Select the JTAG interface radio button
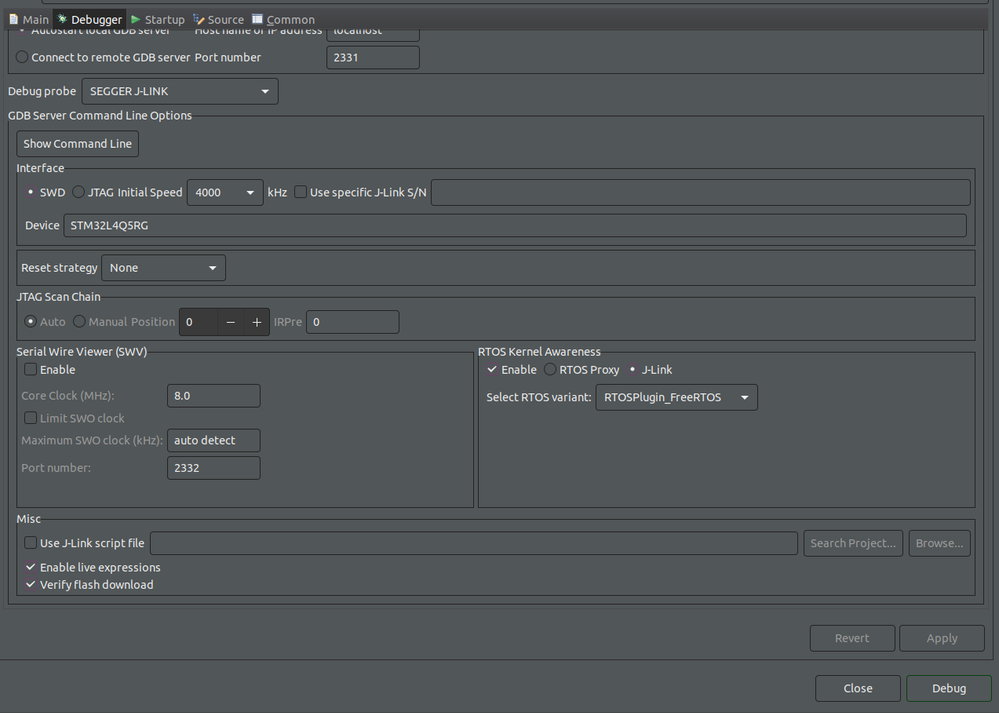Viewport: 999px width, 713px height. 78,192
